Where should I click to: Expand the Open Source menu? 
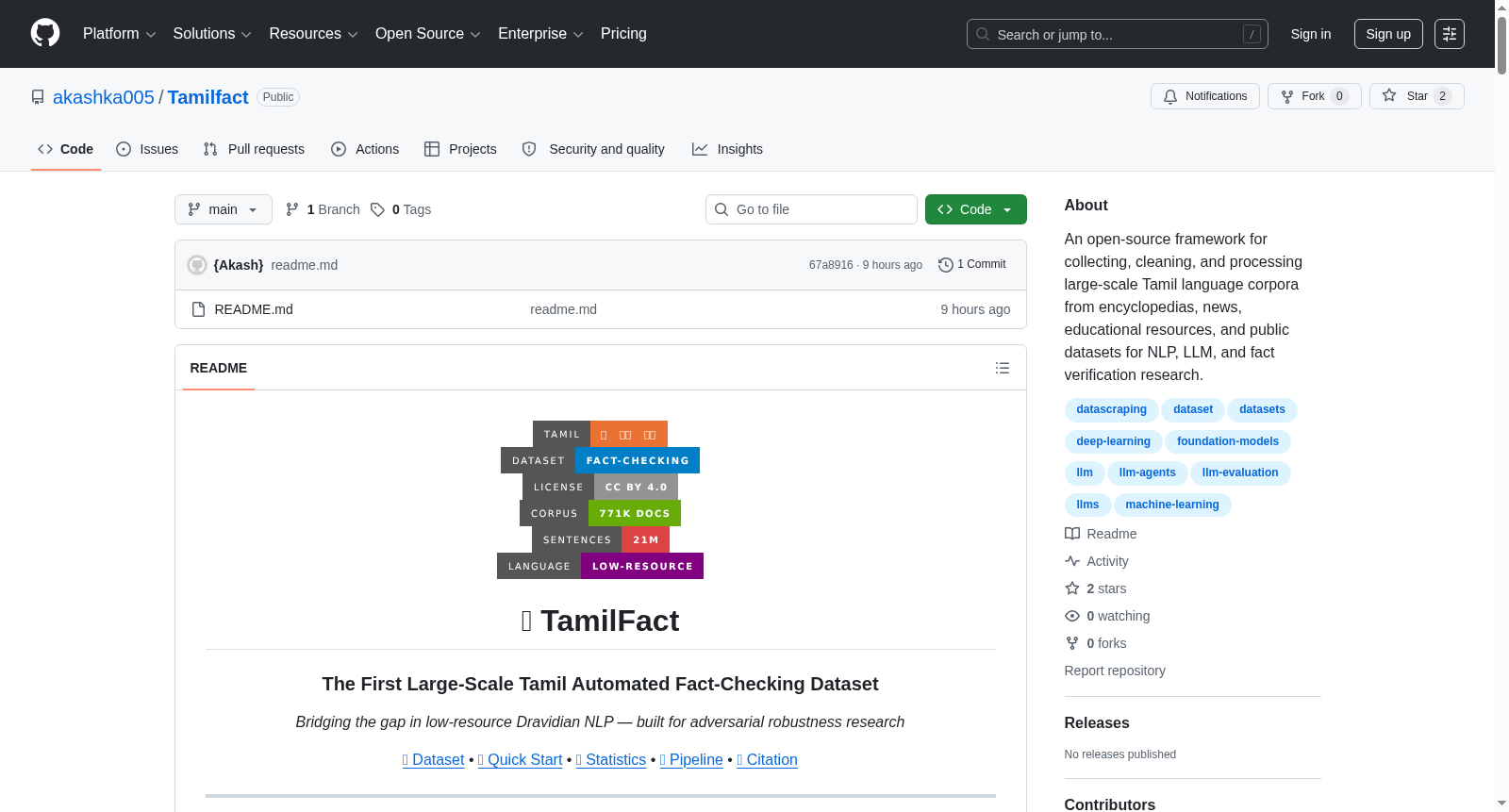tap(428, 34)
